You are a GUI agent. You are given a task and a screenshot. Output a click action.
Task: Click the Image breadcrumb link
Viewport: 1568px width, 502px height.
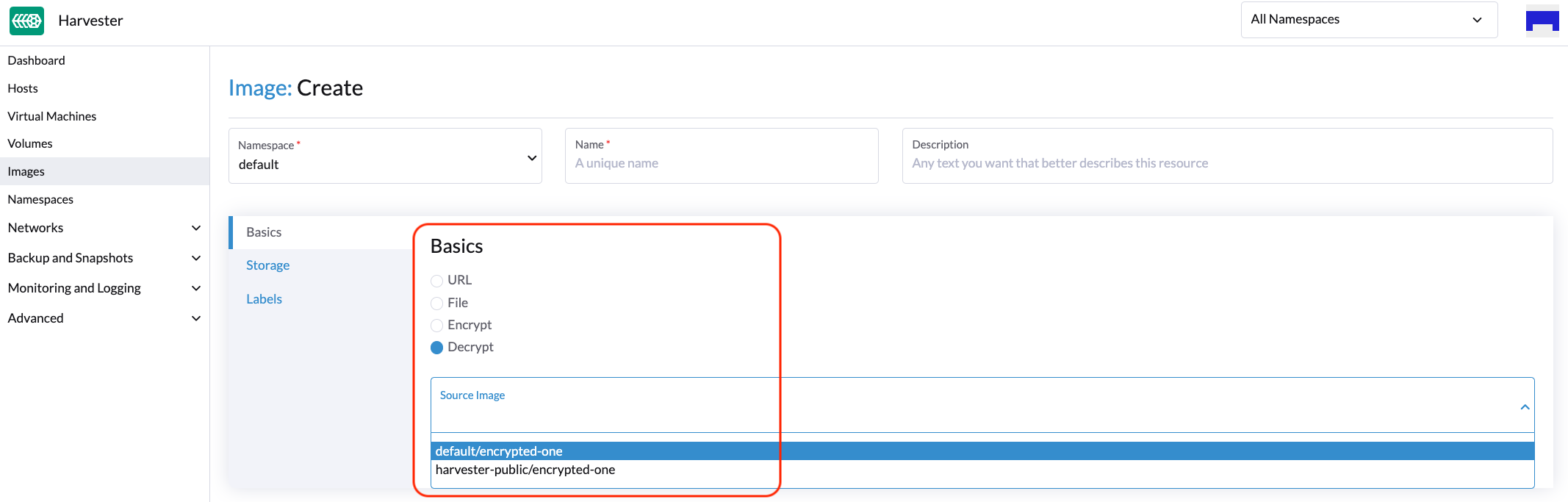[259, 88]
